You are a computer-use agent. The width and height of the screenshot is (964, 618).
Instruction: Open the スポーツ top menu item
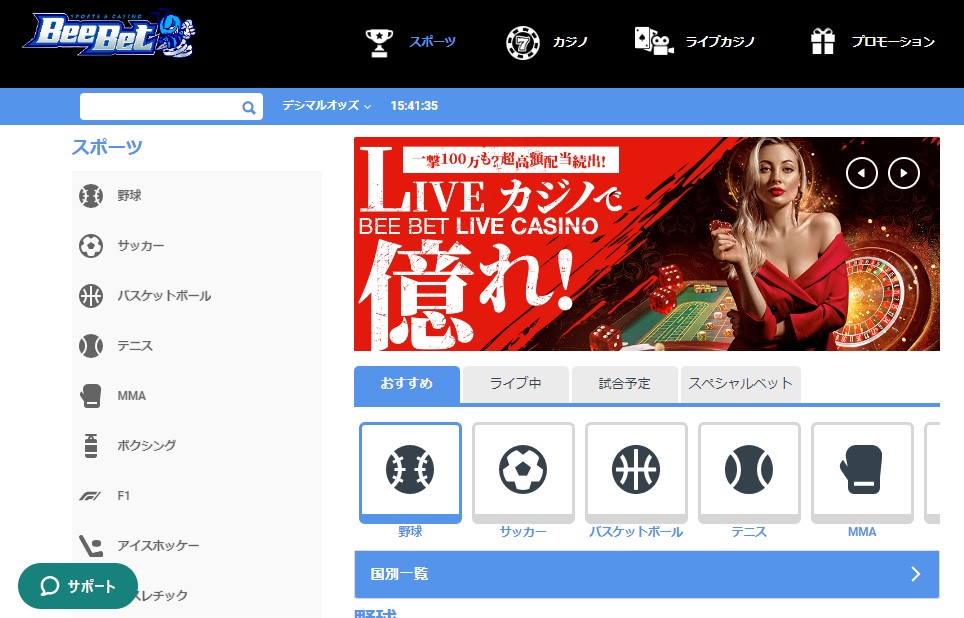tap(433, 42)
